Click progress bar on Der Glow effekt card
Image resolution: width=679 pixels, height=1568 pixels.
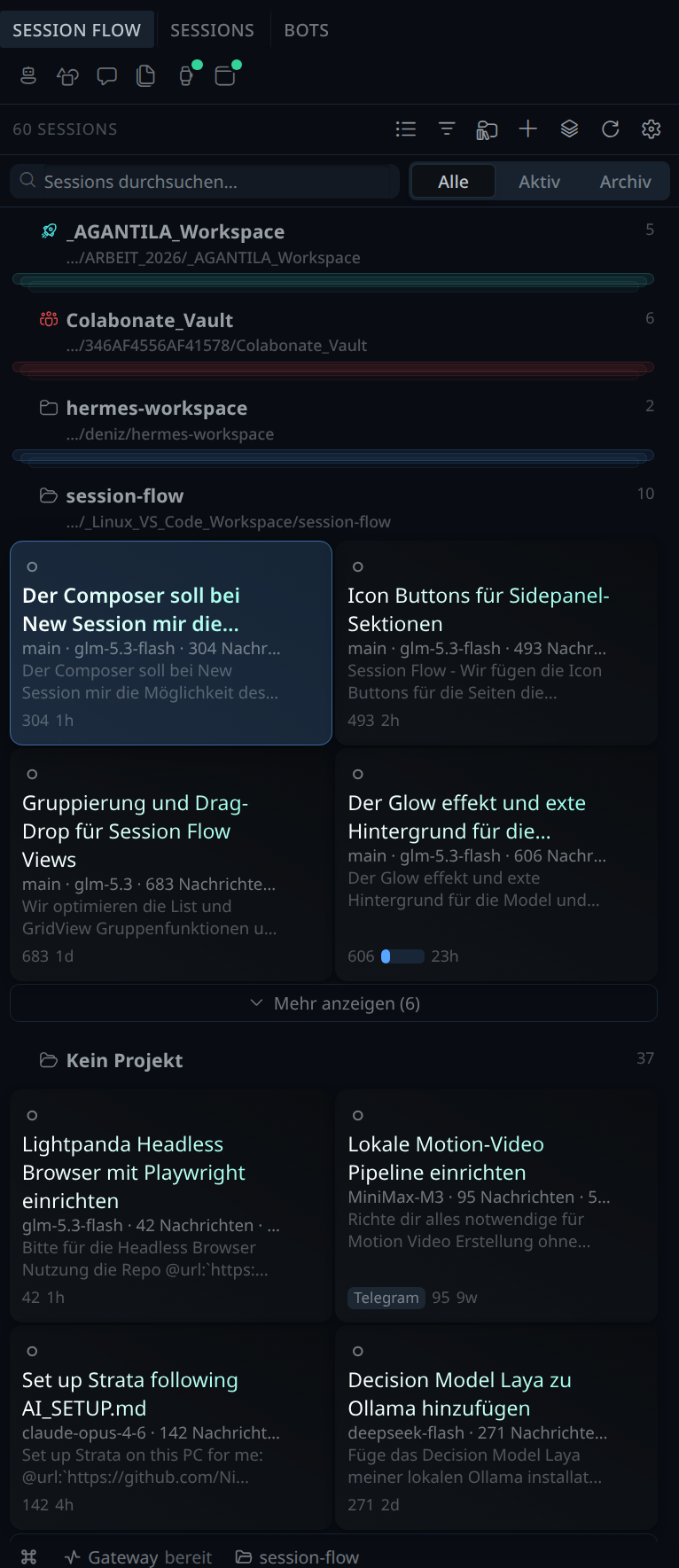coord(402,956)
